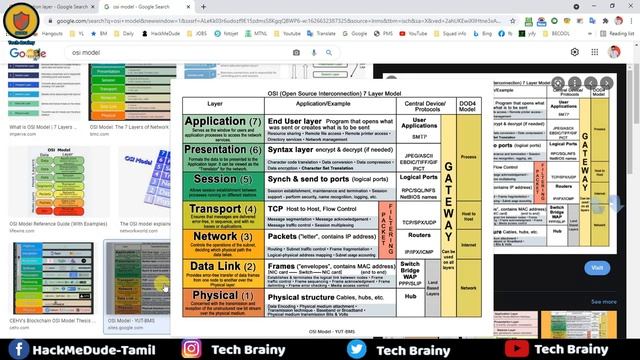The width and height of the screenshot is (640, 360).
Task: Open the PMS bookmark
Action: 383,33
